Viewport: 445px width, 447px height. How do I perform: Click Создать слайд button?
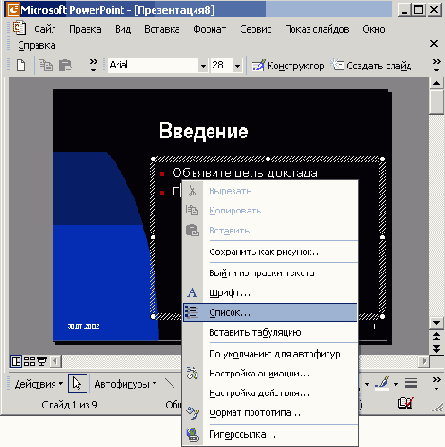click(371, 65)
